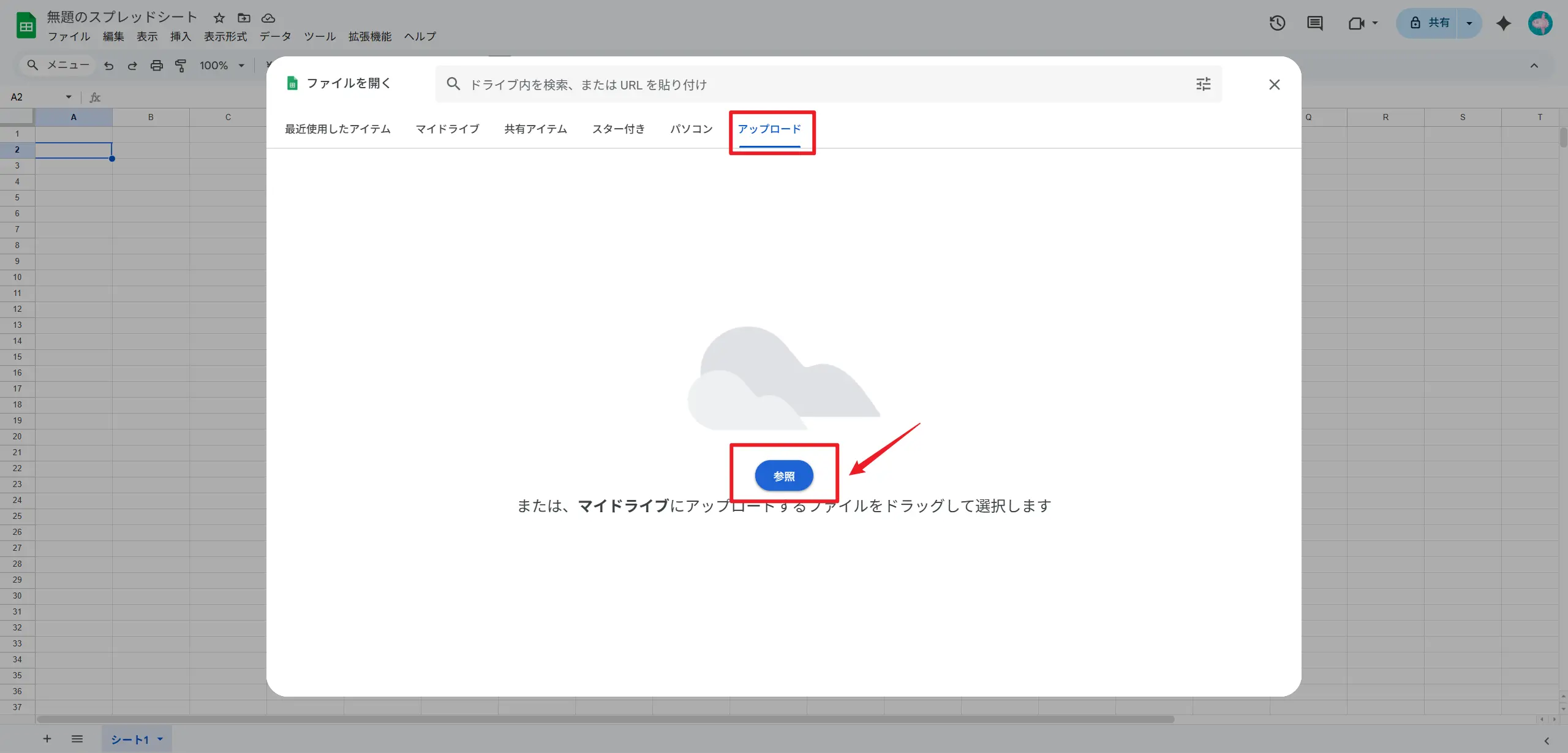This screenshot has width=1568, height=753.
Task: Open the データ menu
Action: (x=275, y=36)
